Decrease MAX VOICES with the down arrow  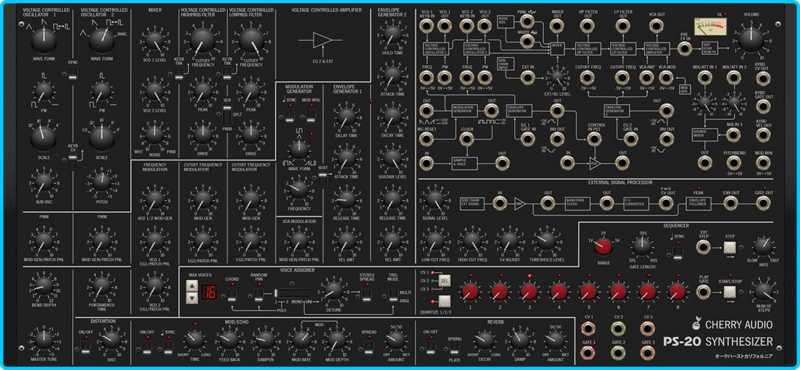[192, 298]
